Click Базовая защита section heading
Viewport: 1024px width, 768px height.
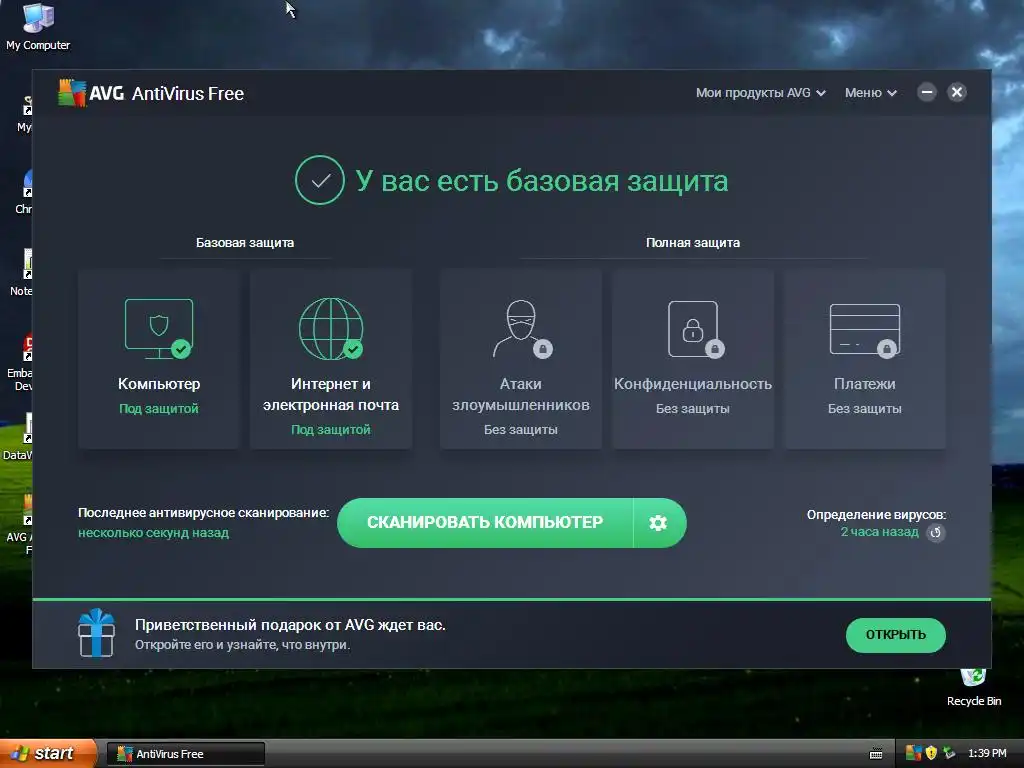coord(245,242)
